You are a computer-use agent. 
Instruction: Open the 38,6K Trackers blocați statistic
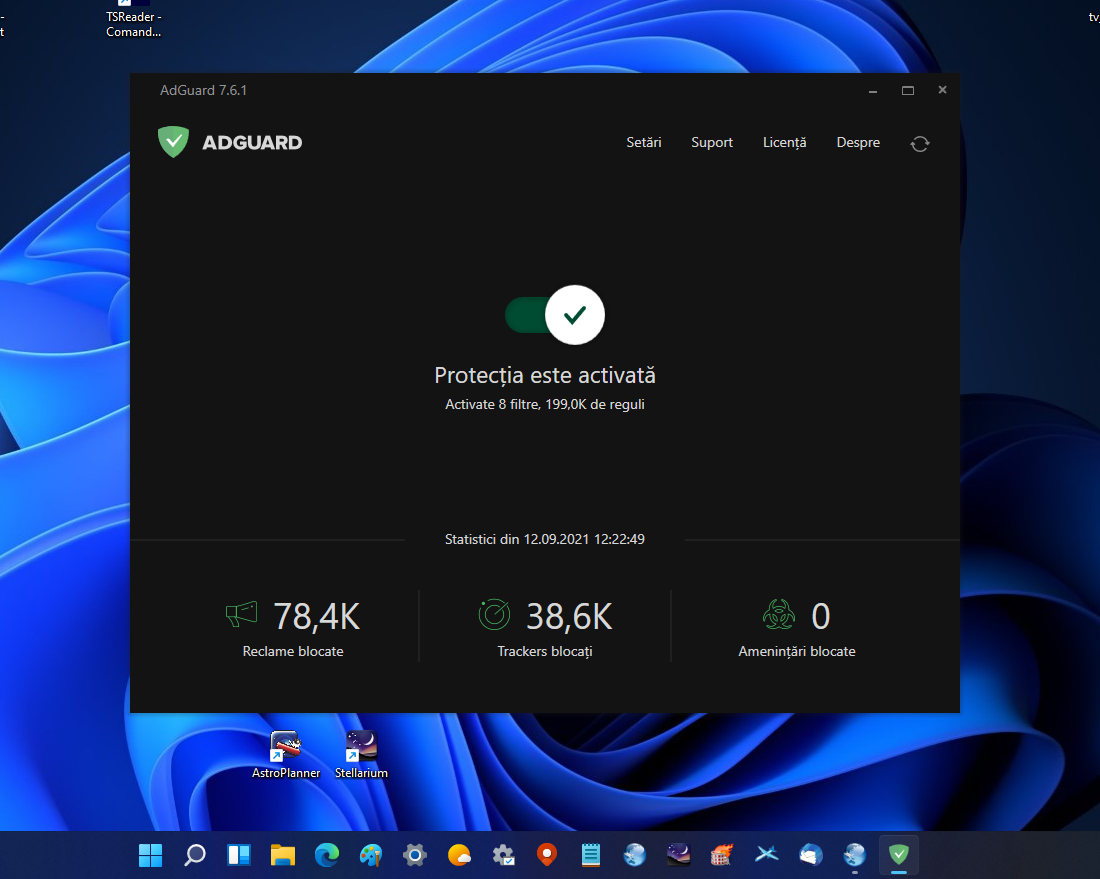coord(545,629)
